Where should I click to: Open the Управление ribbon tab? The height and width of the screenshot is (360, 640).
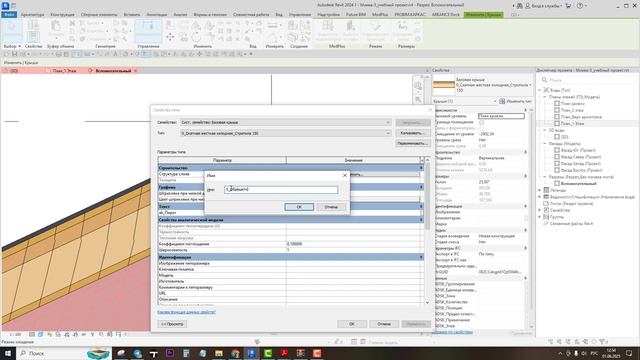tap(300, 15)
